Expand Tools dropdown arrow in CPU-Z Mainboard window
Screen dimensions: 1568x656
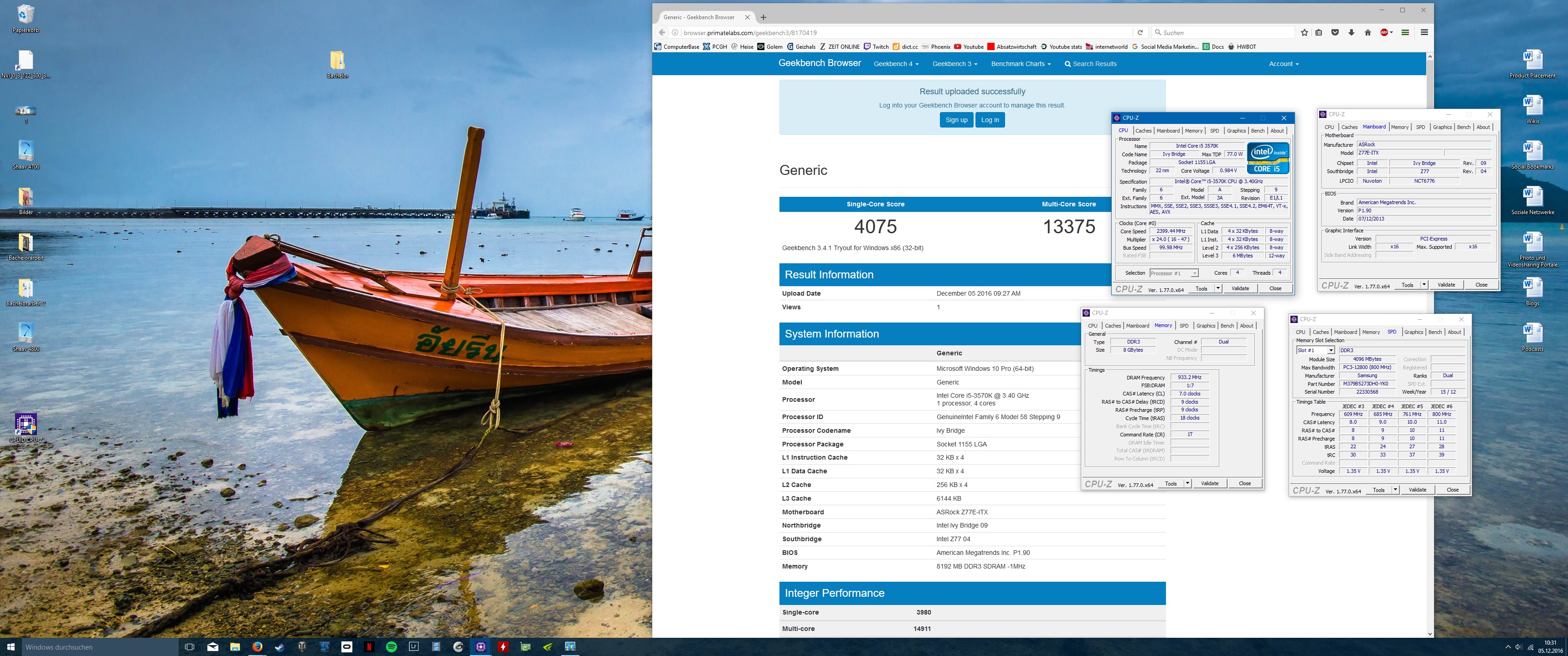[x=1424, y=285]
